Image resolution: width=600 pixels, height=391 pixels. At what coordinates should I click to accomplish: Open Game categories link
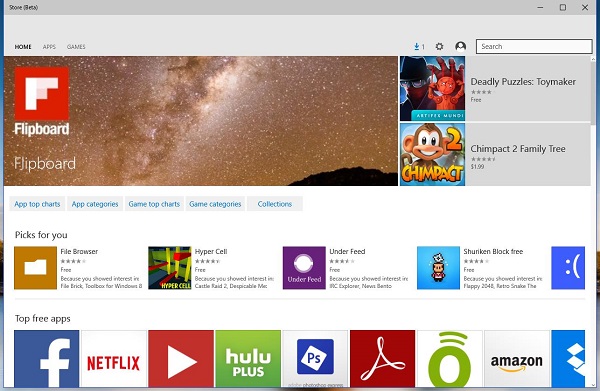(215, 204)
